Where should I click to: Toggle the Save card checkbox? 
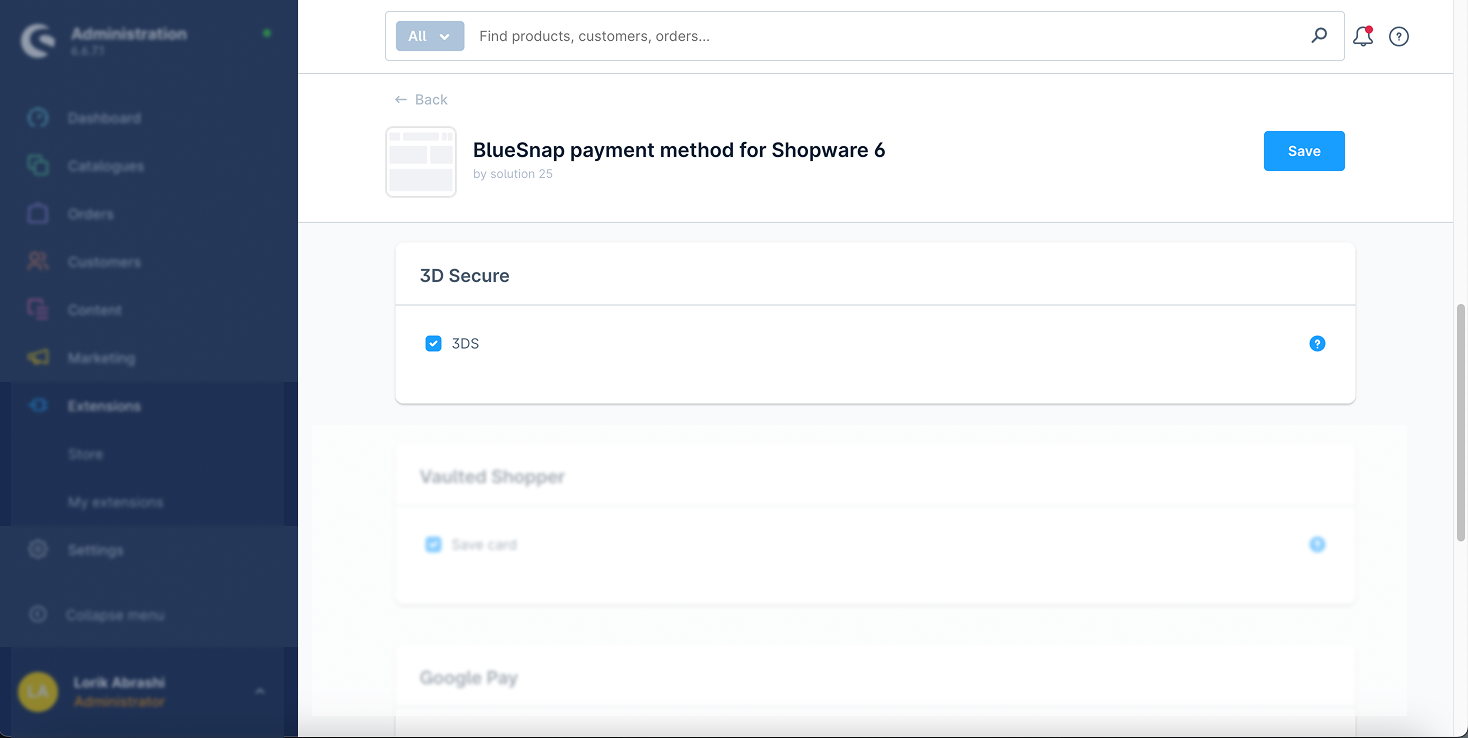point(434,545)
